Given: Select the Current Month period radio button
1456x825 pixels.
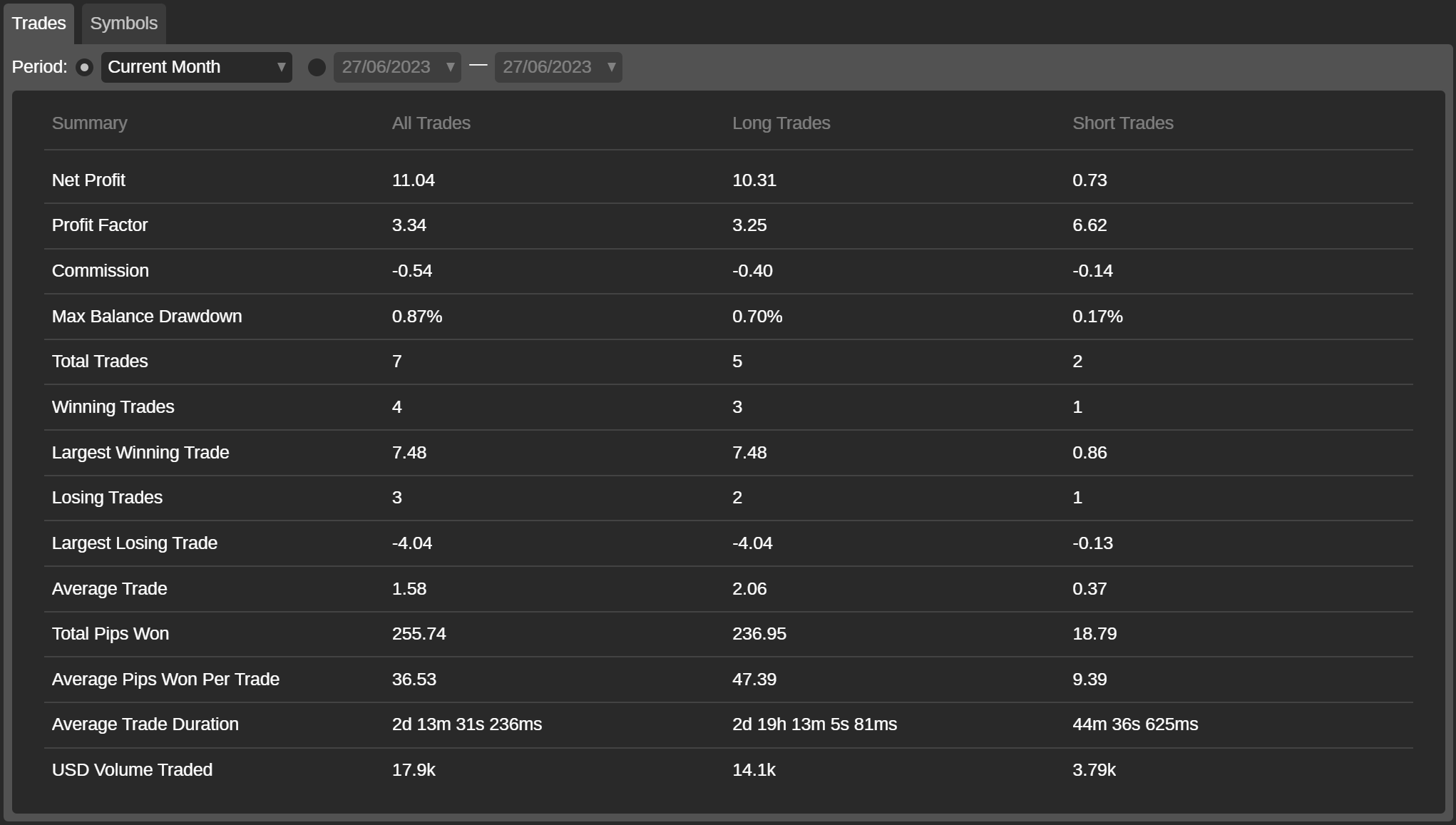Looking at the screenshot, I should coord(84,67).
